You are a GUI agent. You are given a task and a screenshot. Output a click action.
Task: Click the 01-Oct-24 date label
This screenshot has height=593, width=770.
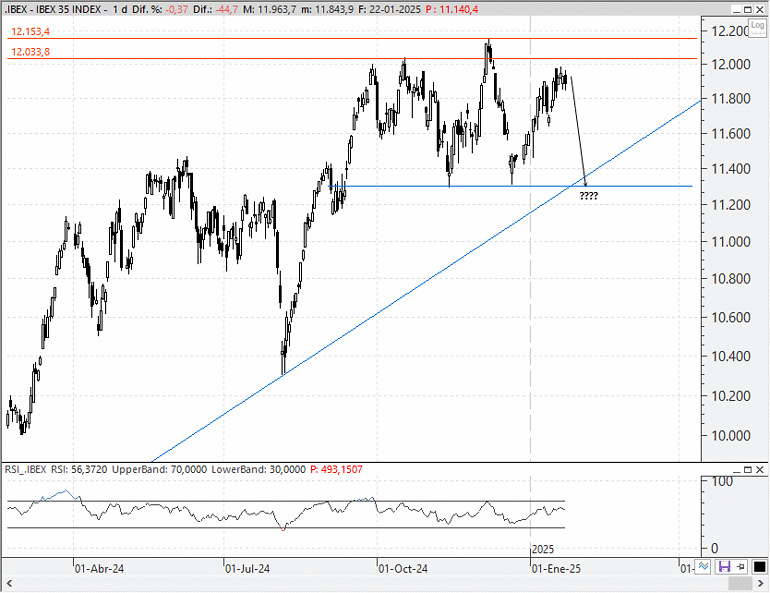[x=403, y=569]
